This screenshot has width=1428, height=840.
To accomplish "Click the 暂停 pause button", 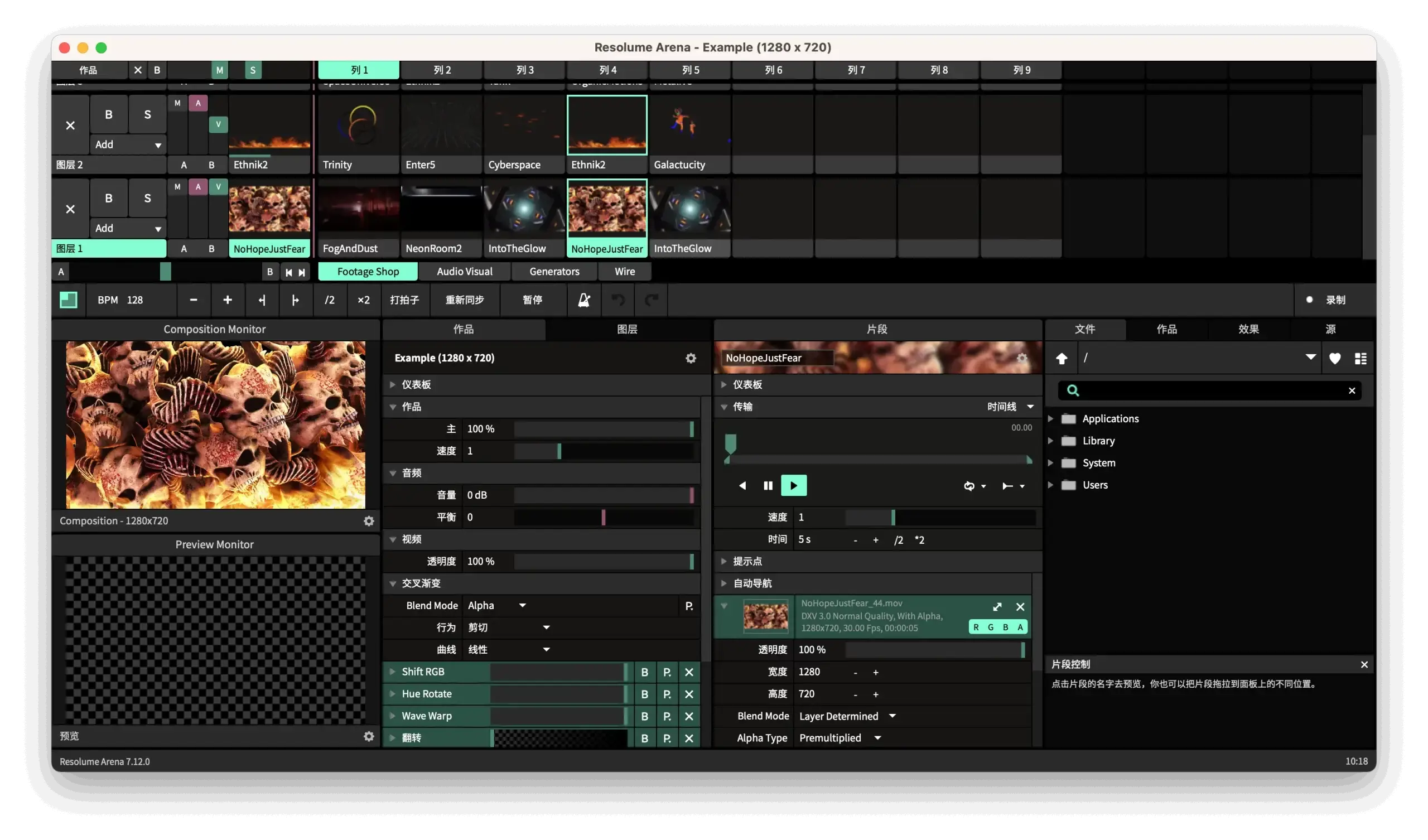I will pos(533,300).
